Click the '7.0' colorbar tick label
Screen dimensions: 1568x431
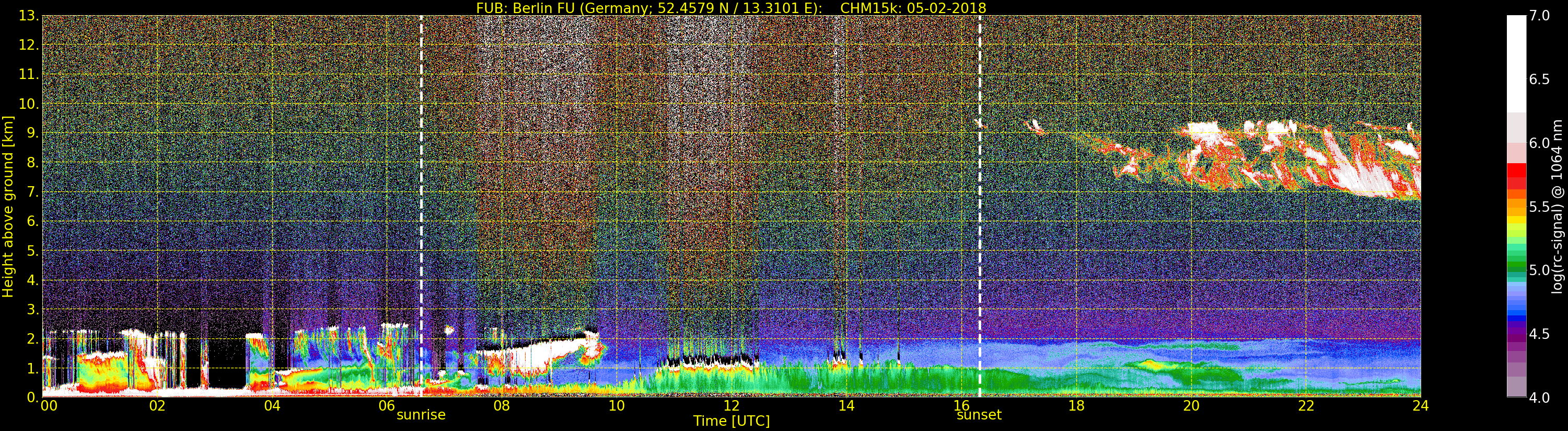coord(1540,16)
